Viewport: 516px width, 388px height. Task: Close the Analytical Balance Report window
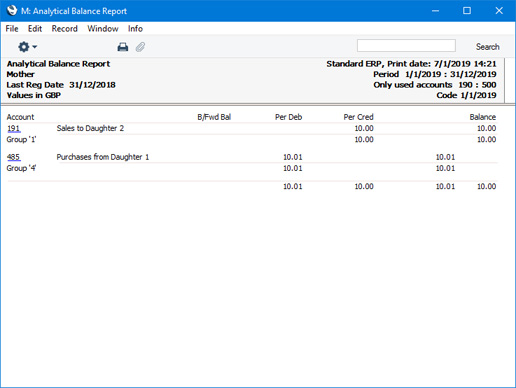click(x=499, y=11)
